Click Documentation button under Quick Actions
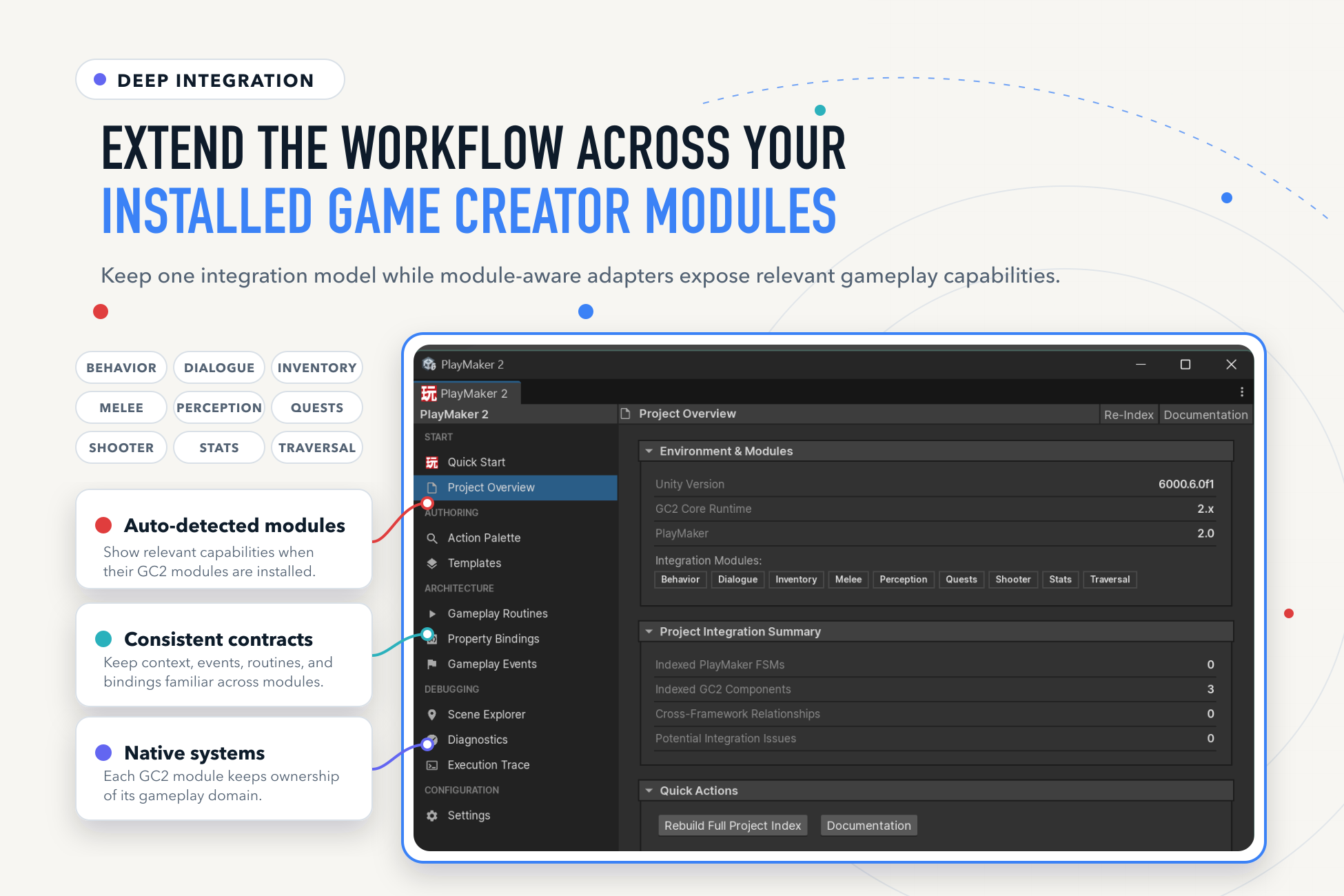This screenshot has height=896, width=1344. tap(868, 826)
